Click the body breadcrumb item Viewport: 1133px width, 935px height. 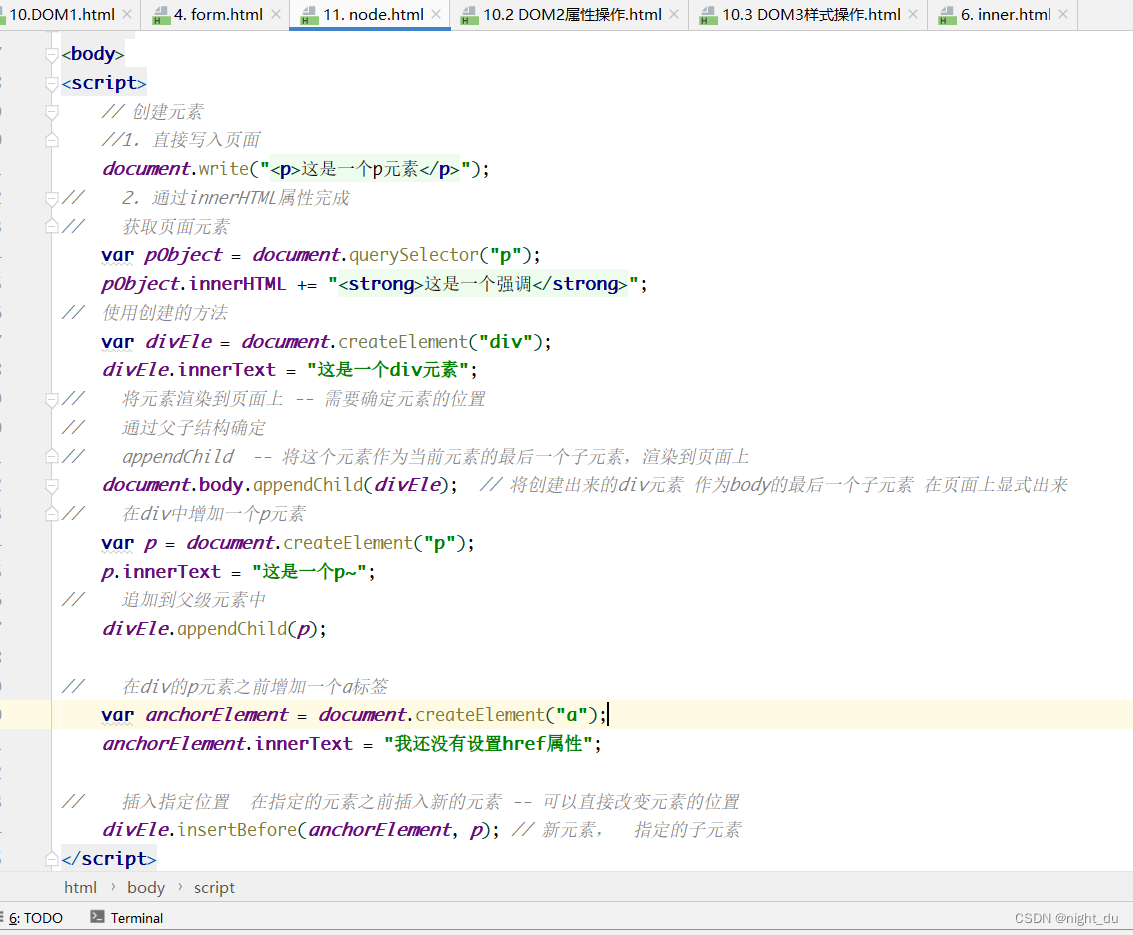pyautogui.click(x=146, y=887)
